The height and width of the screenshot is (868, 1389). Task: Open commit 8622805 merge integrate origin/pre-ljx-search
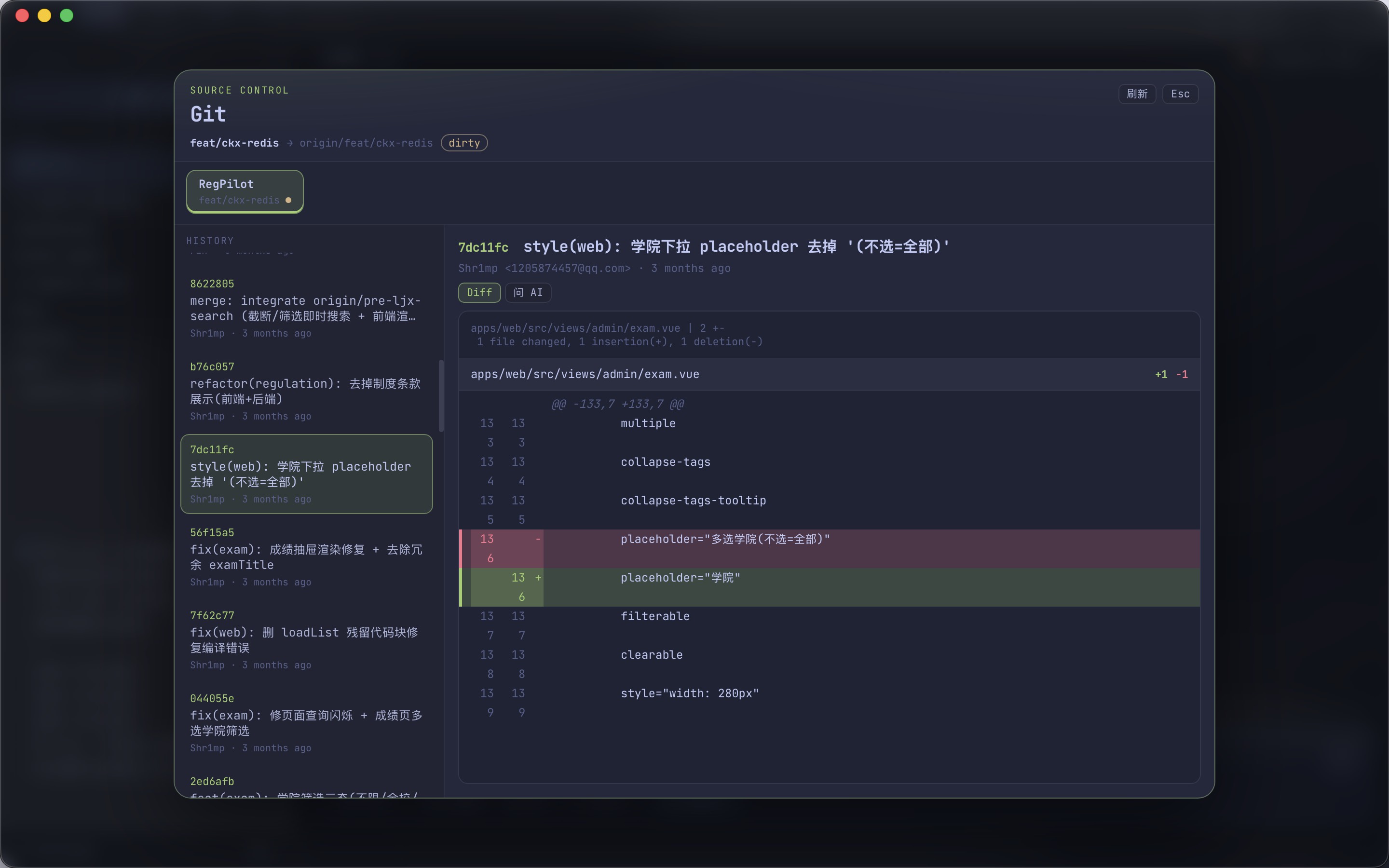[x=307, y=308]
